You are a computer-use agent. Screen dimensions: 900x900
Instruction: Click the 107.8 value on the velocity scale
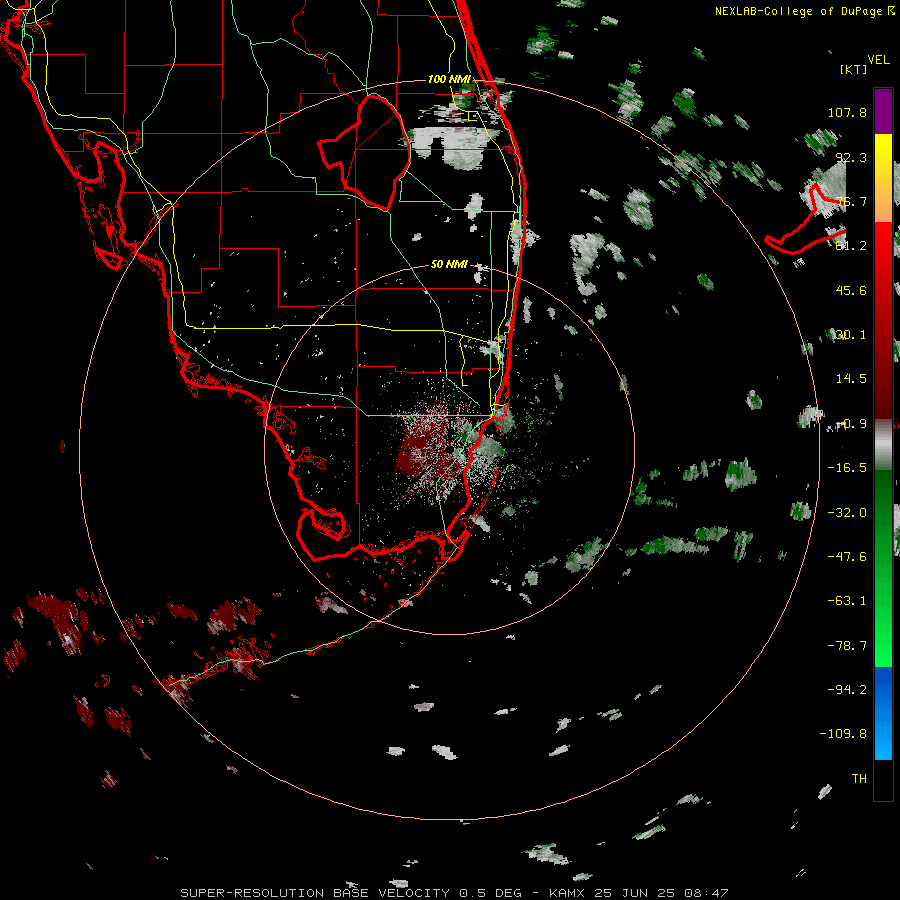[847, 112]
